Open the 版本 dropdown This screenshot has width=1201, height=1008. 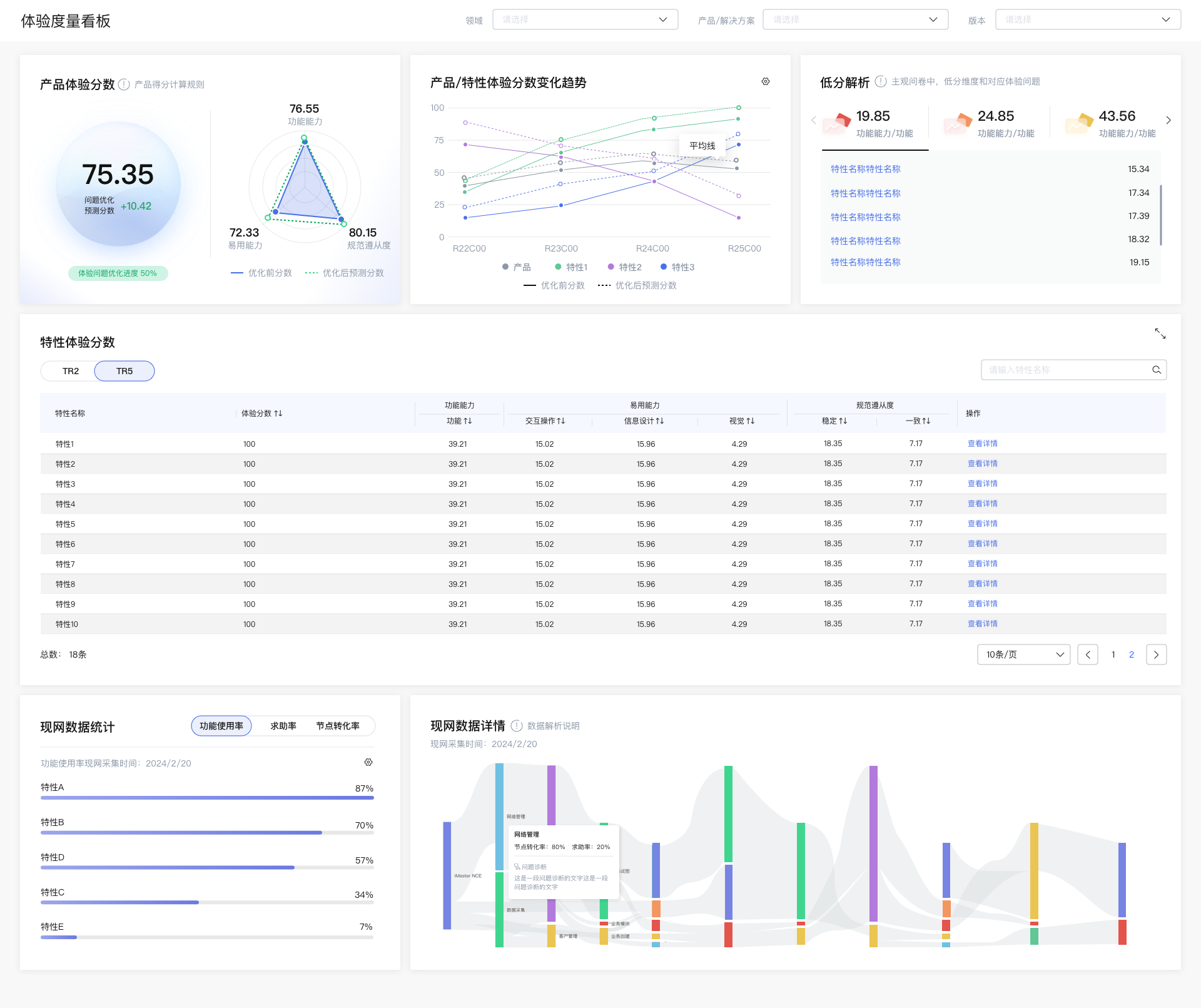[x=1088, y=19]
